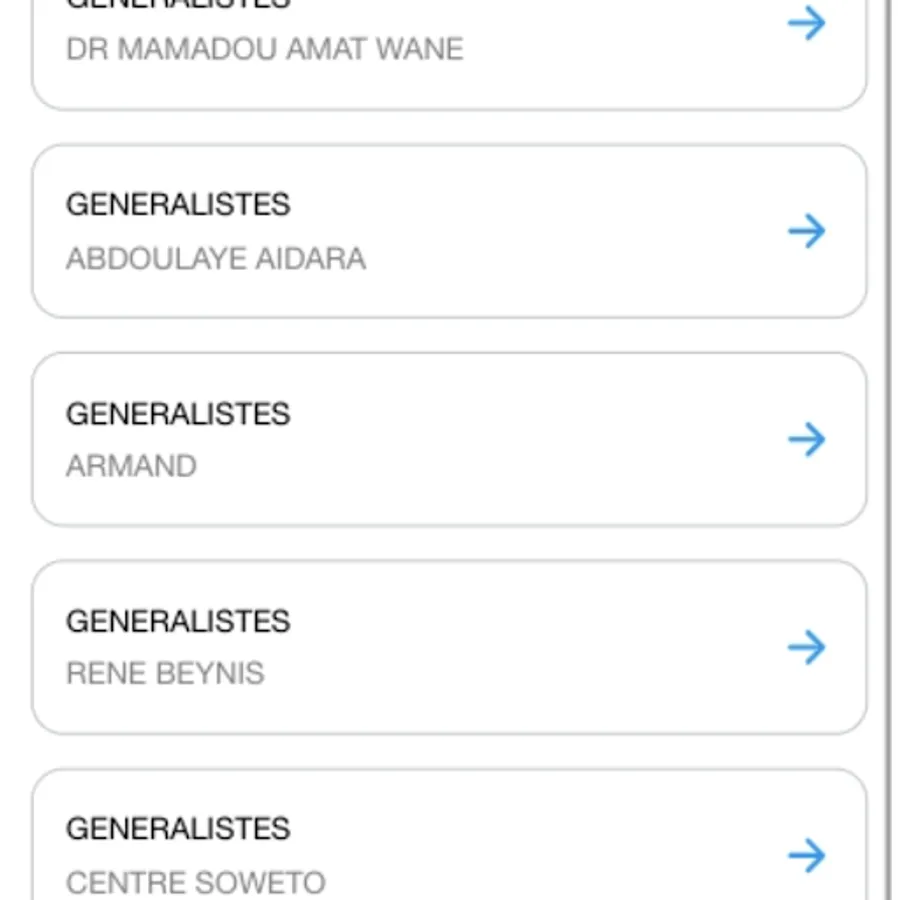Viewport: 900px width, 900px height.
Task: Click the ABDOULAYE AIDARA name label
Action: (x=215, y=259)
